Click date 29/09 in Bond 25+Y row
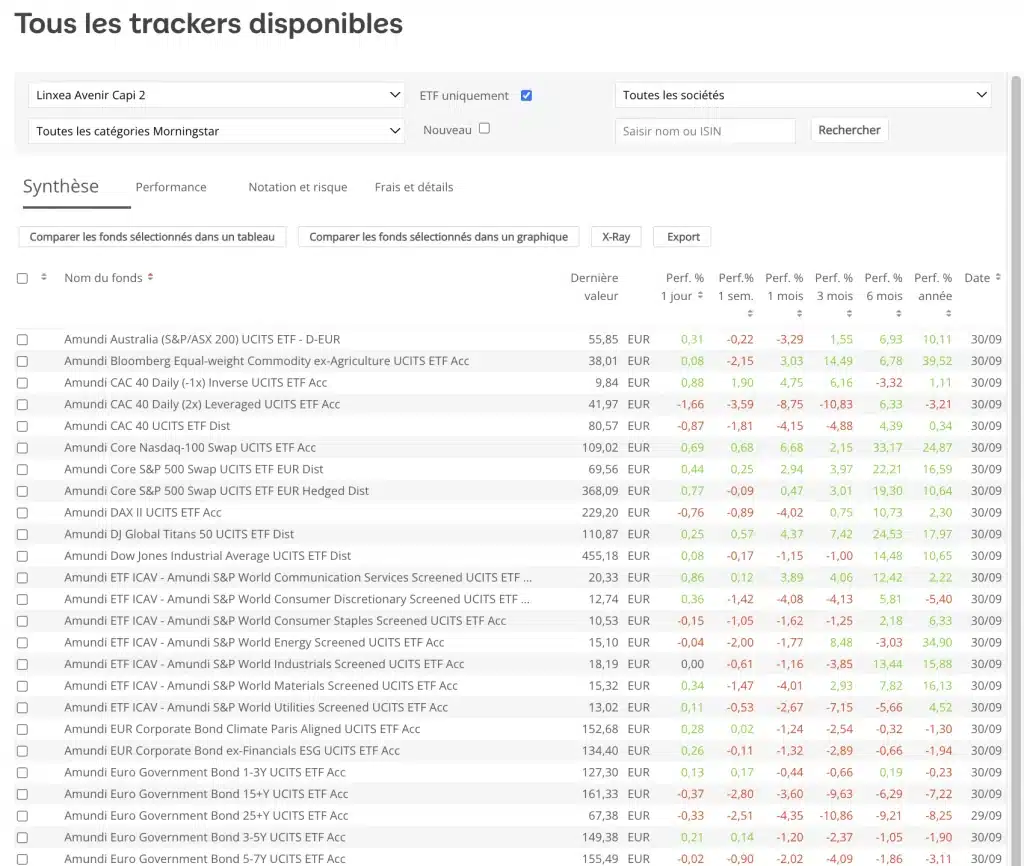The width and height of the screenshot is (1024, 866). tap(986, 815)
